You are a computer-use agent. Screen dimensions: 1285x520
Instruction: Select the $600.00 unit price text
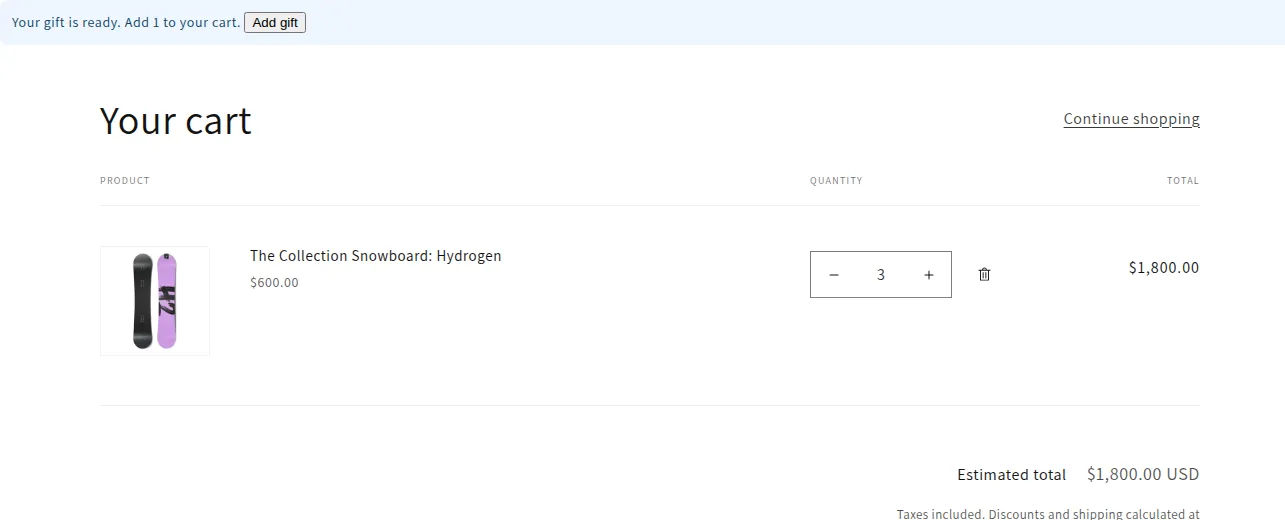pyautogui.click(x=274, y=283)
